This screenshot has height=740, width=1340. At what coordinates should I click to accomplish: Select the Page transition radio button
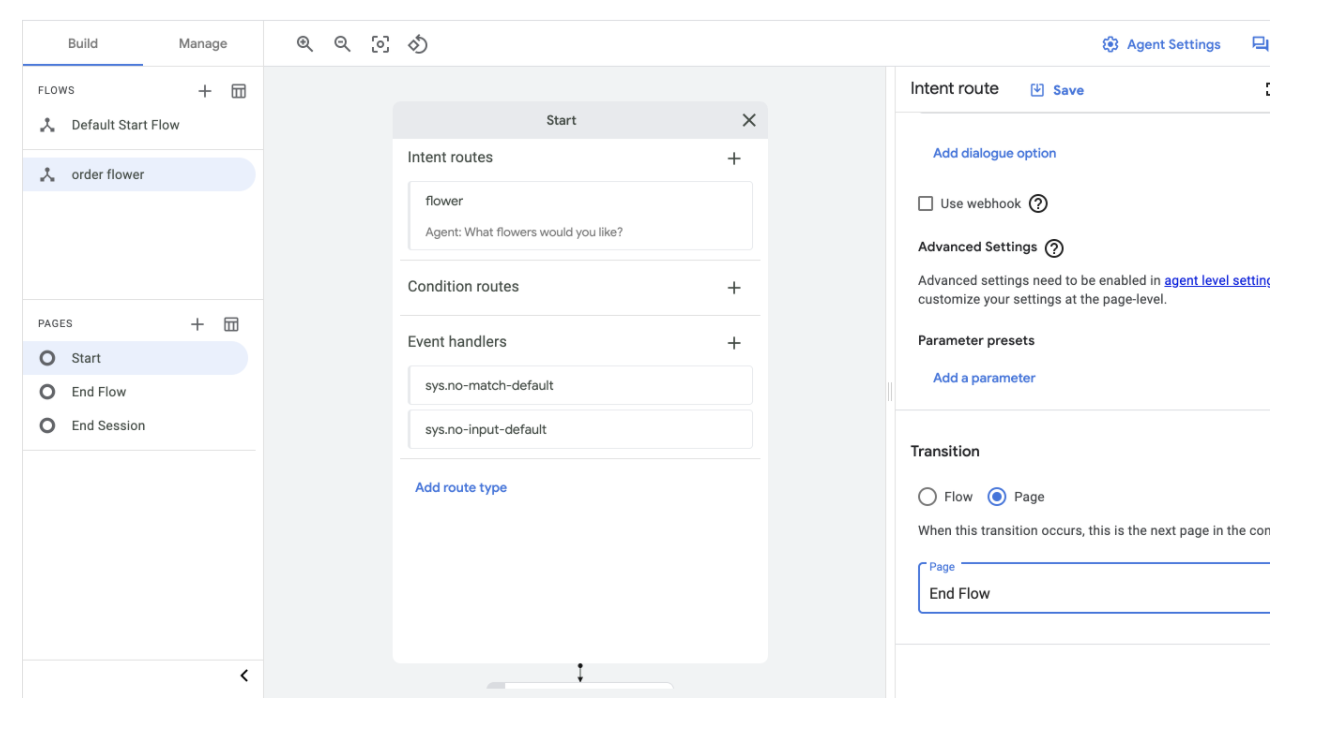(997, 497)
